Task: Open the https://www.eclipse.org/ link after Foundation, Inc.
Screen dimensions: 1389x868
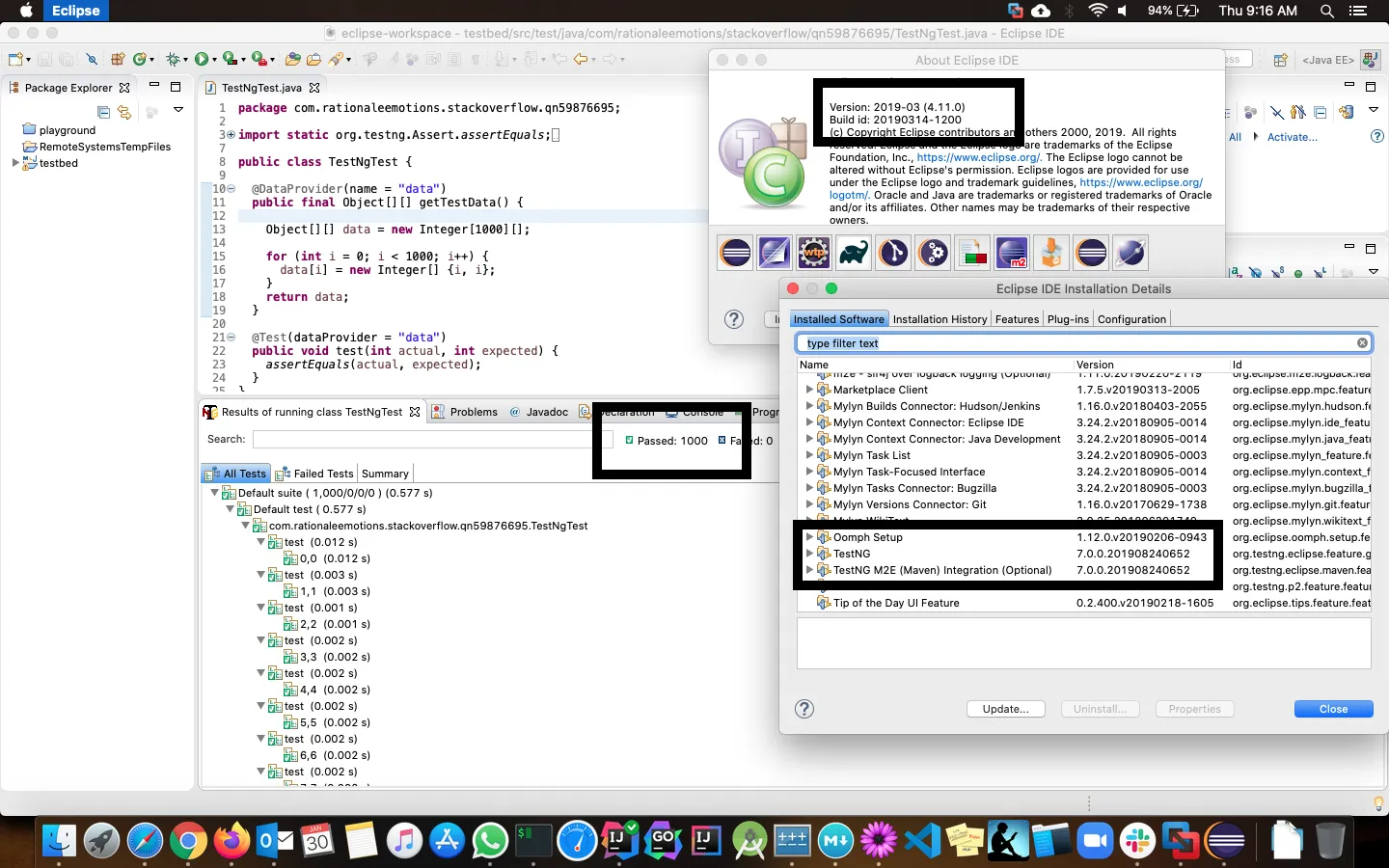Action: (x=979, y=157)
